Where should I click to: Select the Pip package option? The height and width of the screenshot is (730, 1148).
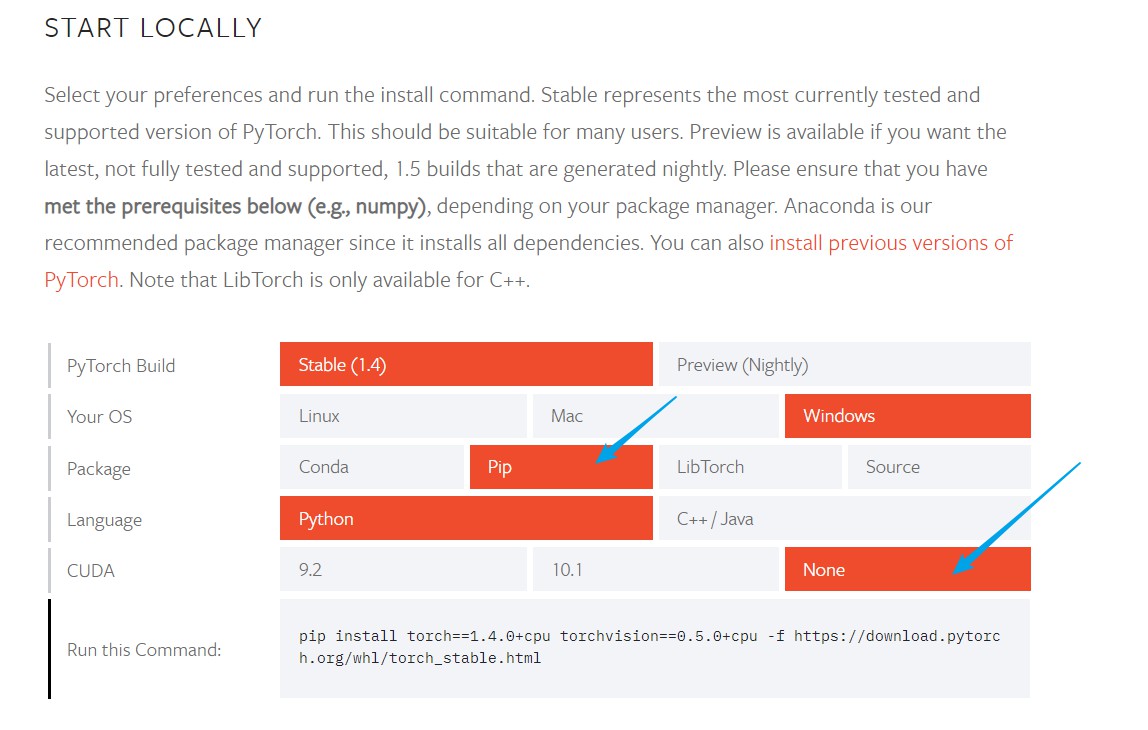click(x=561, y=467)
